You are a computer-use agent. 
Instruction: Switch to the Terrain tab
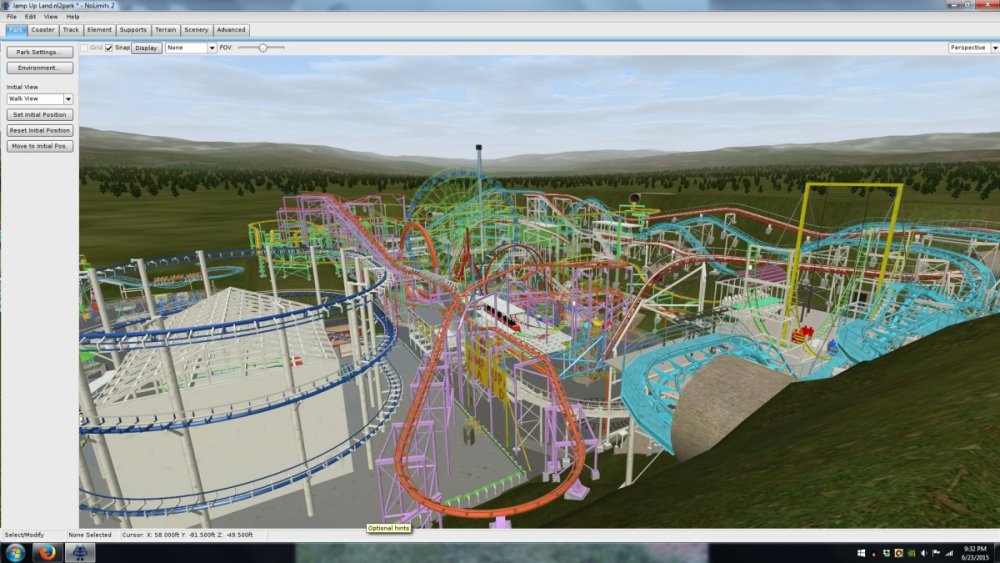[165, 30]
